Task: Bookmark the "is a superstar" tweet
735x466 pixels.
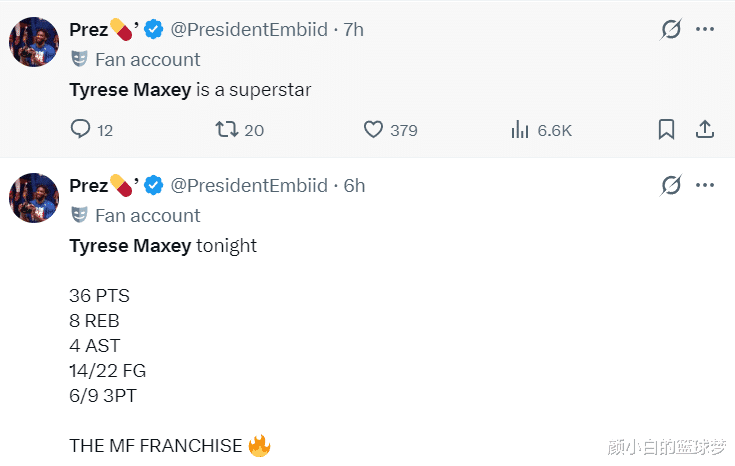Action: point(666,130)
